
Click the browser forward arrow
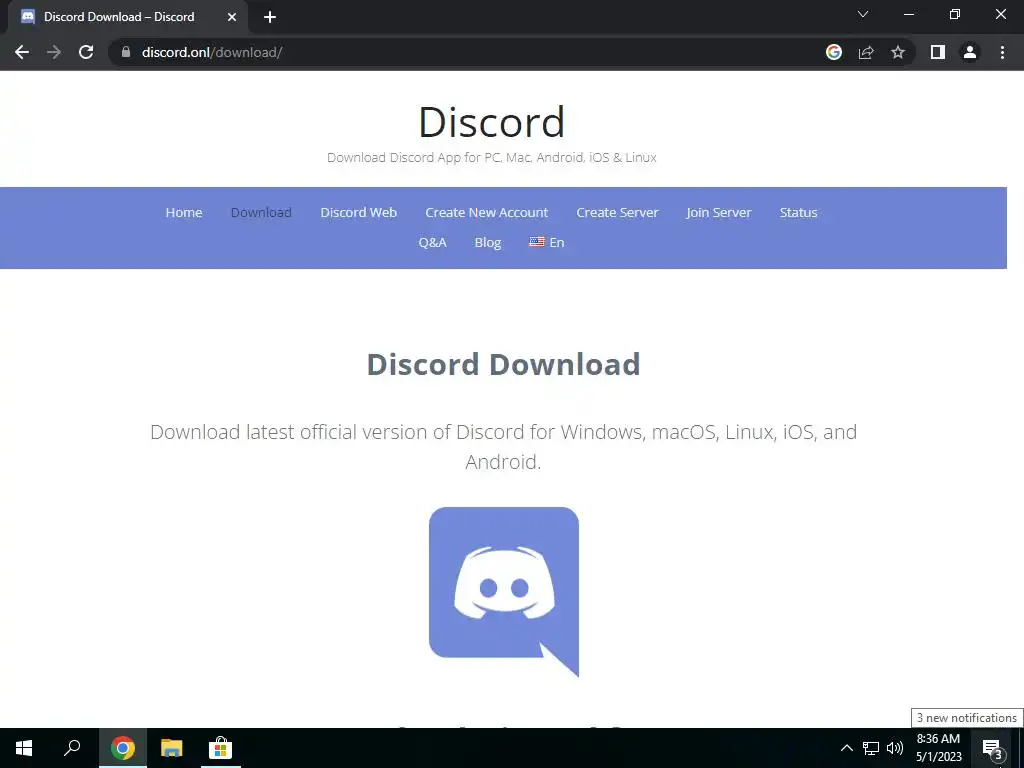[x=54, y=52]
